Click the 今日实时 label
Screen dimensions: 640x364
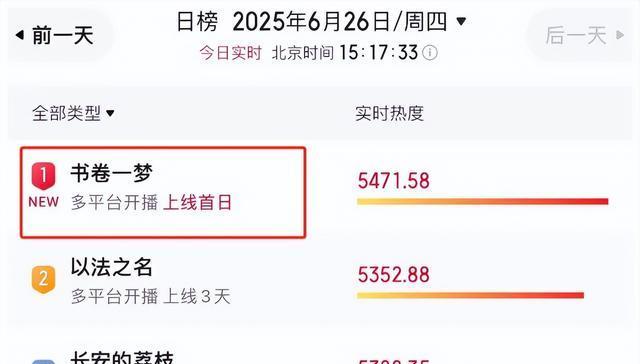pyautogui.click(x=231, y=53)
